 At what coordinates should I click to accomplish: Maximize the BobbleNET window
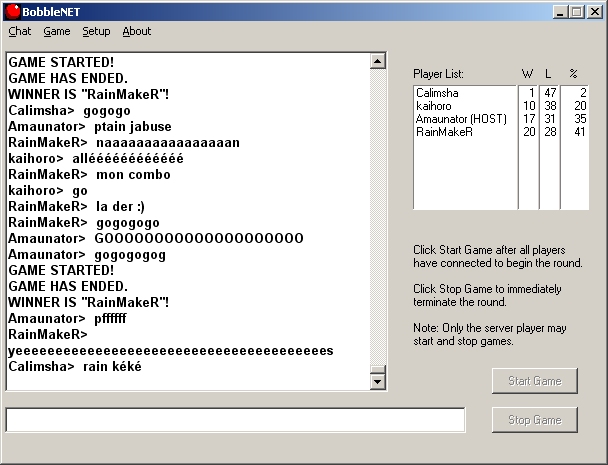tap(579, 11)
